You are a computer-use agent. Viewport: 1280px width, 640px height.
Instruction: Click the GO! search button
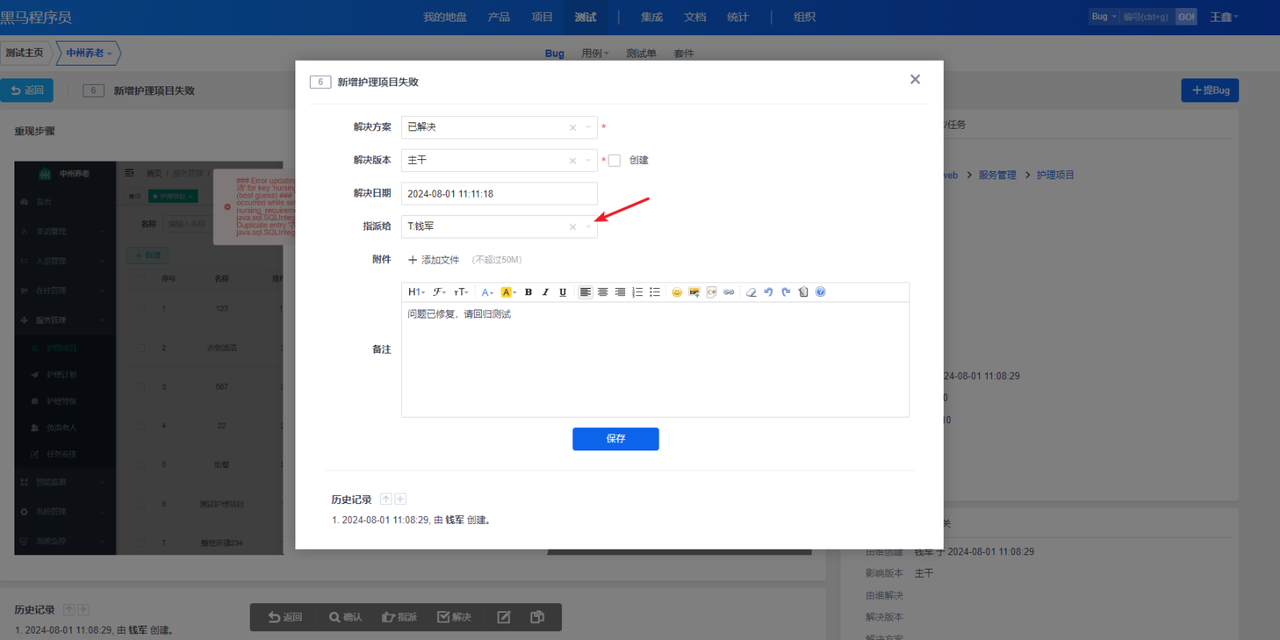pyautogui.click(x=1186, y=17)
